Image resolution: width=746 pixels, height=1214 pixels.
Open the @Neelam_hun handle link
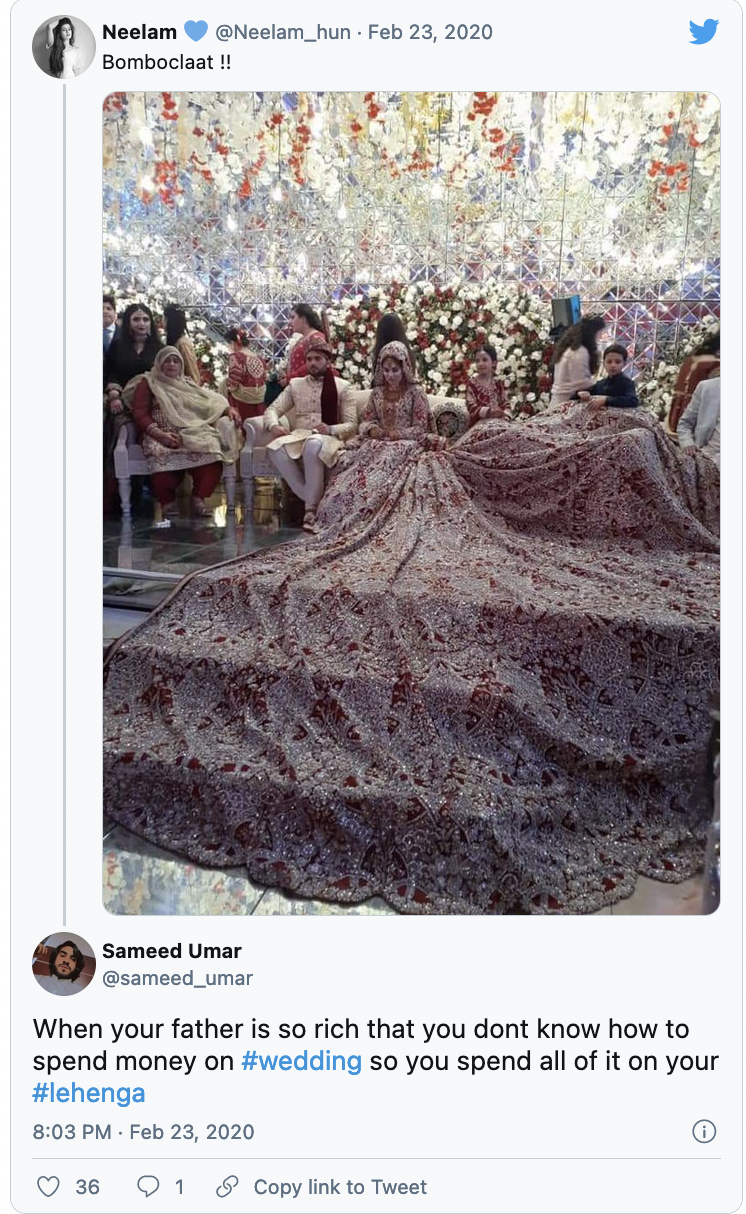[x=283, y=32]
